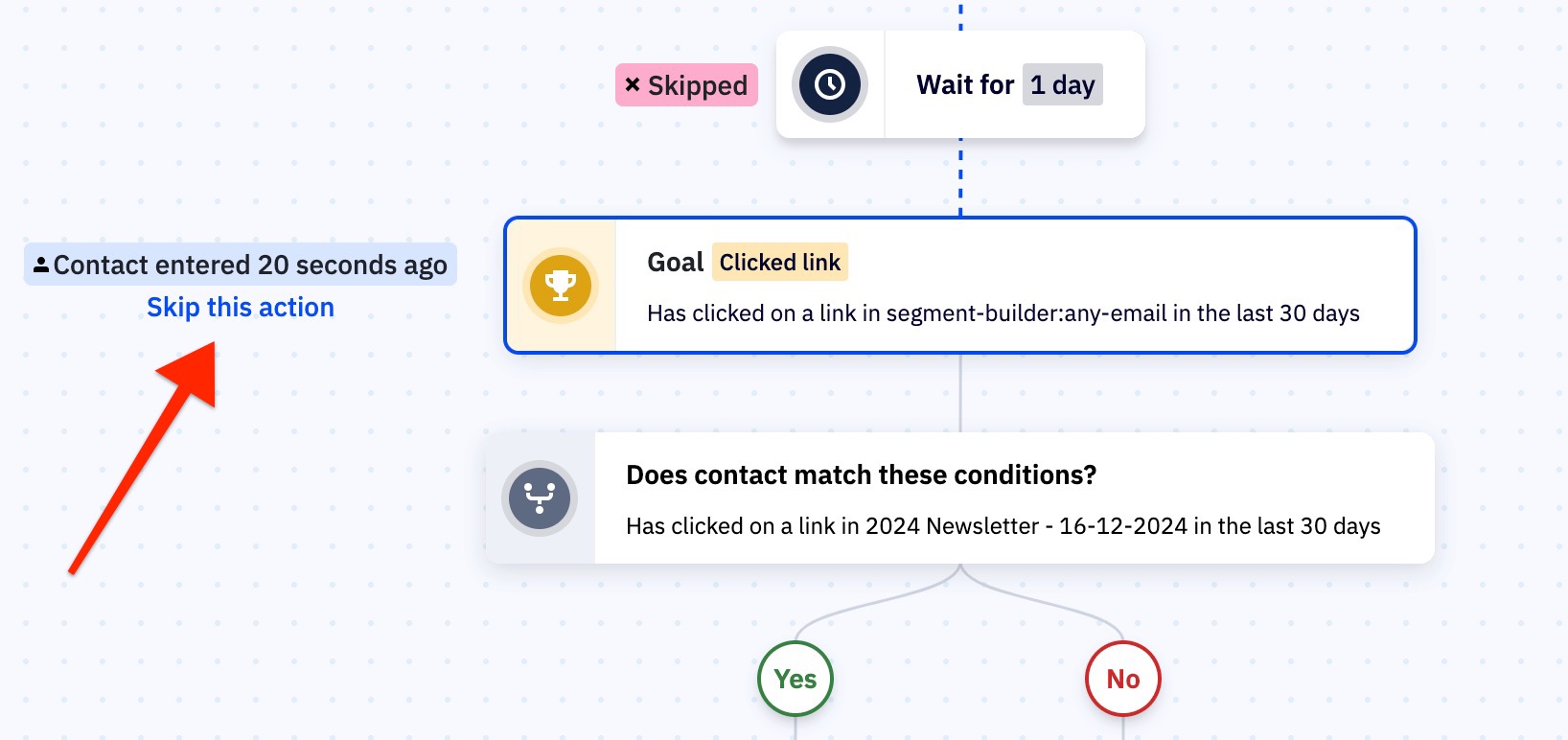This screenshot has height=740, width=1568.
Task: Click the dashed blue connector above the Goal
Action: (x=960, y=178)
